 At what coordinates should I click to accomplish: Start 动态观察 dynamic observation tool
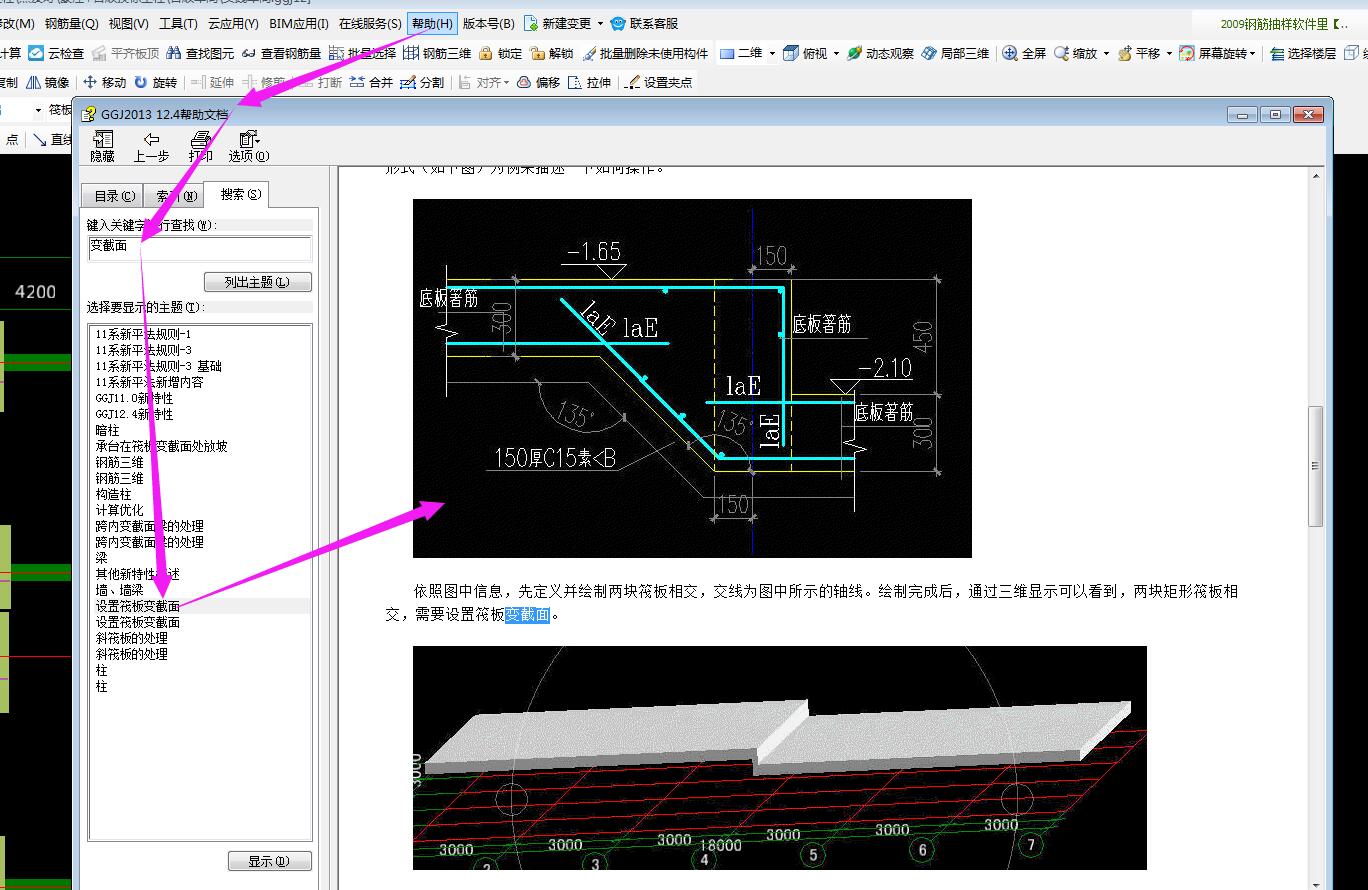(x=880, y=53)
